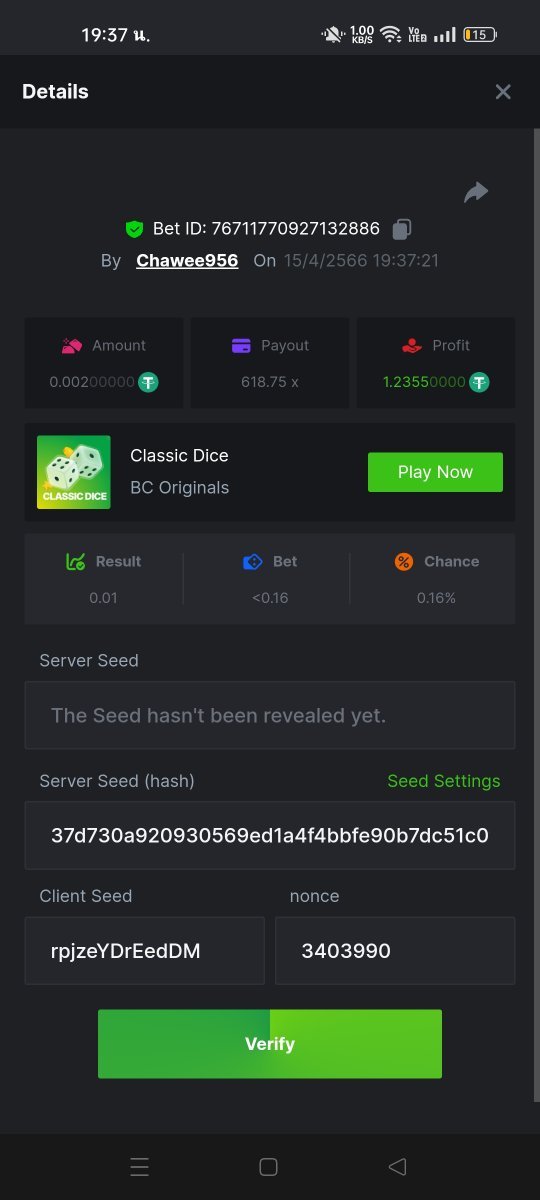Open Chawee956 user profile link
Screen dimensions: 540x1200
187,261
